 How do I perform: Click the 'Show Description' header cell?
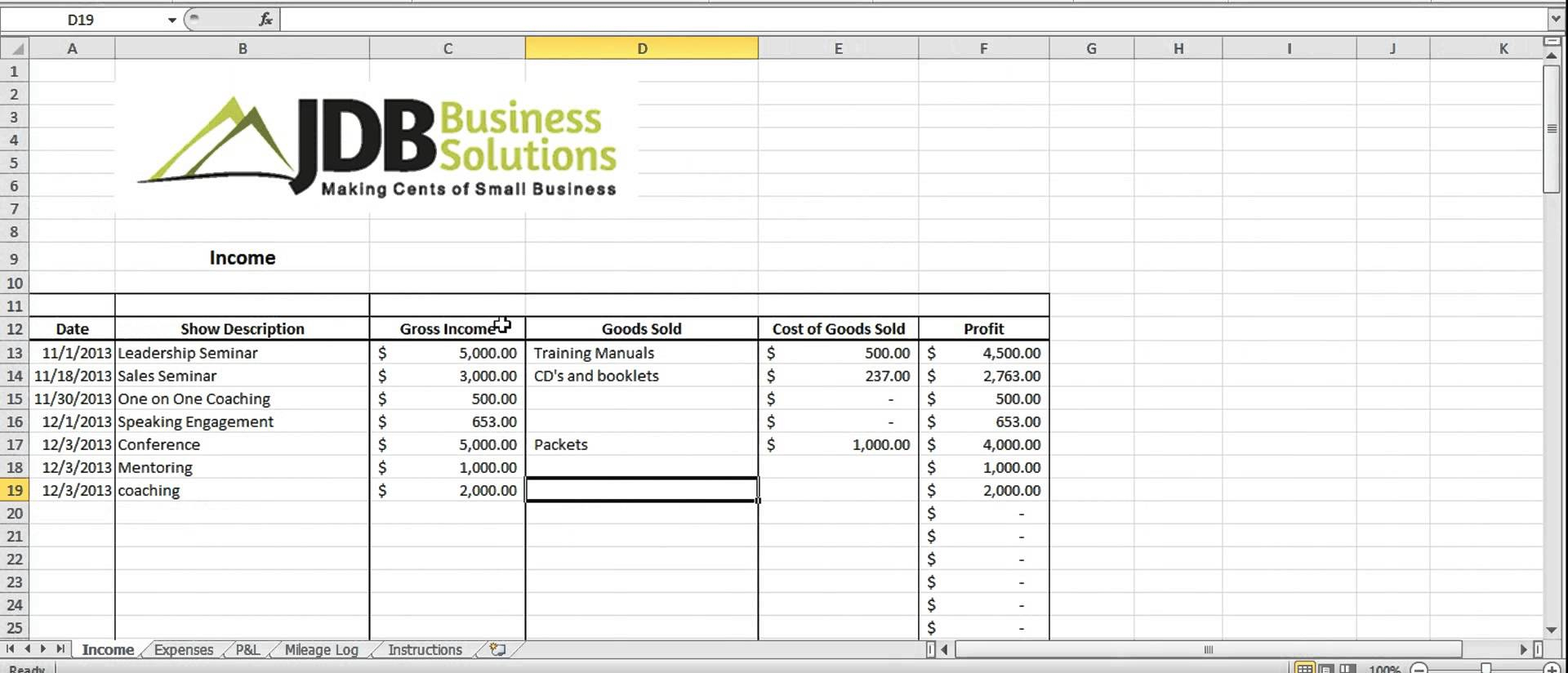[x=243, y=329]
